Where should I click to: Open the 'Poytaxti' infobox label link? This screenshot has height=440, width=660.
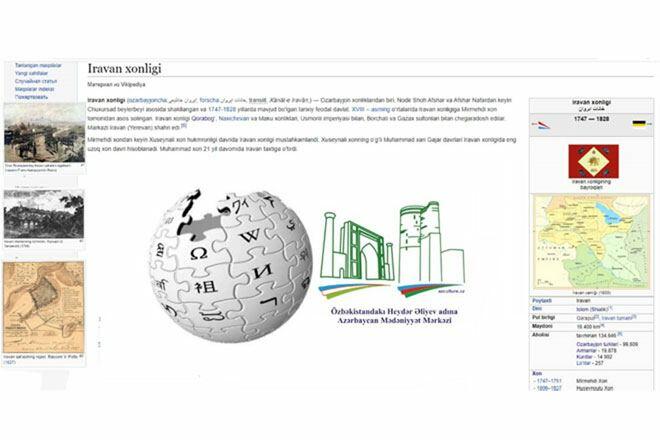pos(542,301)
